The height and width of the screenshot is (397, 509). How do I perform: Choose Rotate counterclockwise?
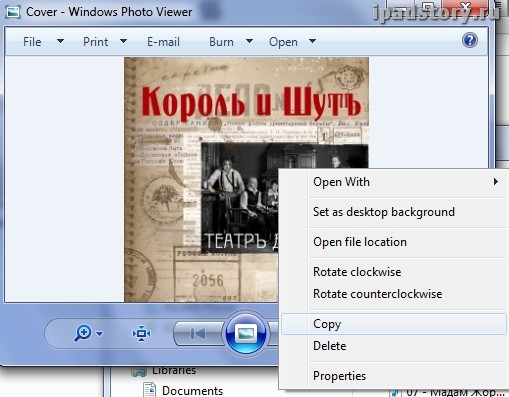[394, 294]
